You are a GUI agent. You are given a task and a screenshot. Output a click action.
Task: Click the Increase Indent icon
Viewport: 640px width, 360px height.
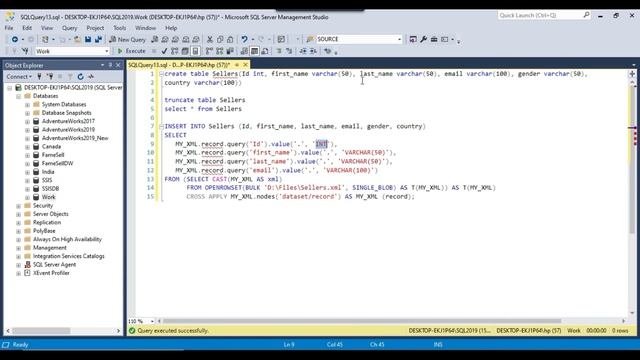coord(313,51)
